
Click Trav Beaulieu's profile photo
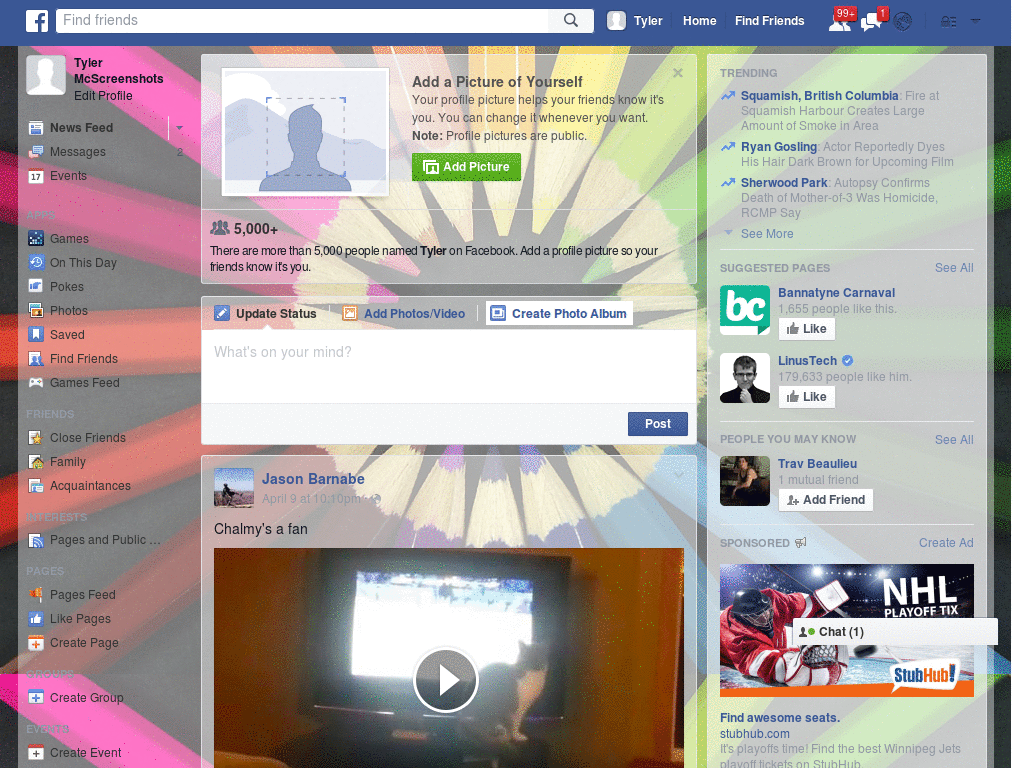pos(745,481)
